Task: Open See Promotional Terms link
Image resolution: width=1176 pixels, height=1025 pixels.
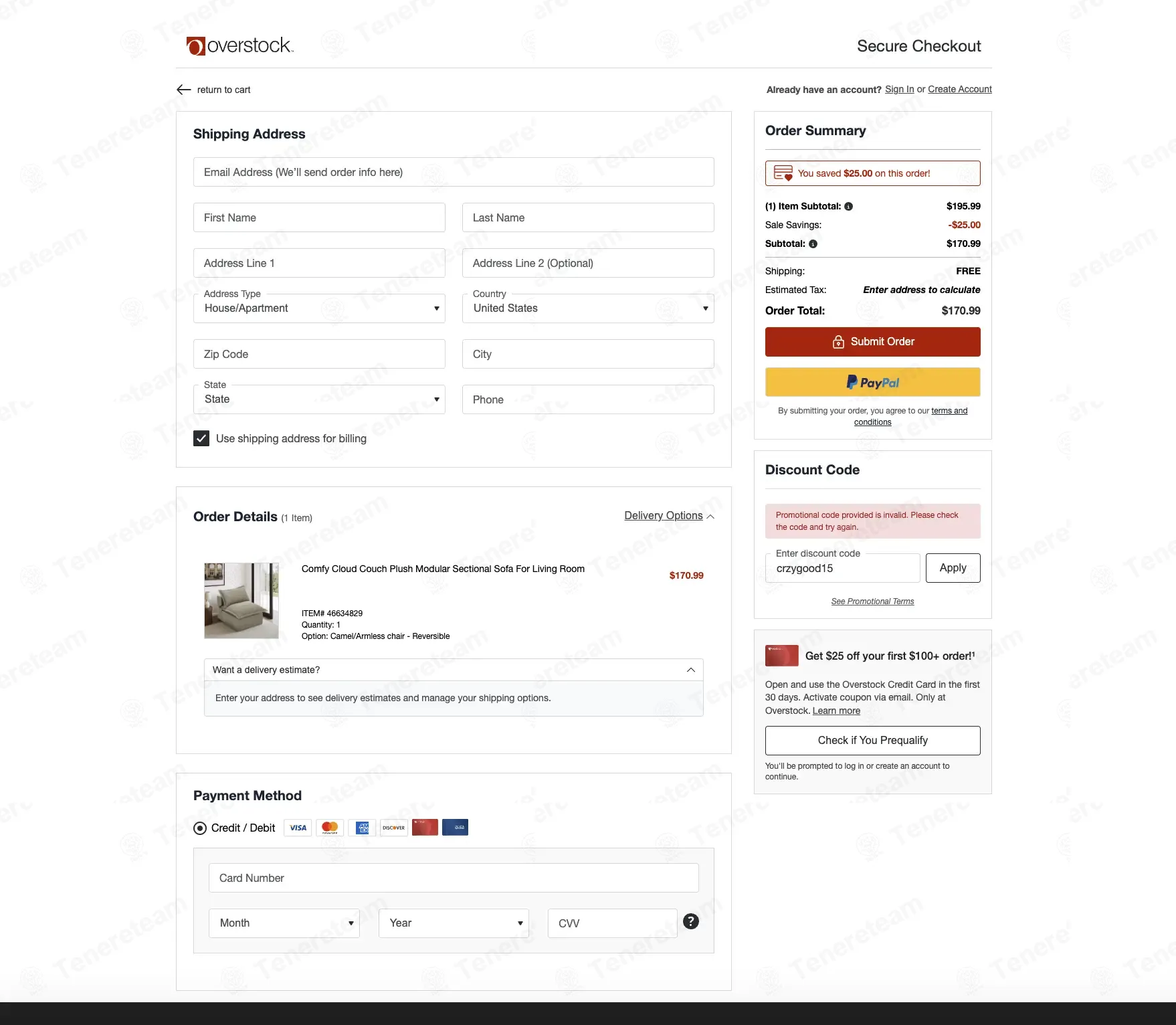Action: (x=872, y=601)
